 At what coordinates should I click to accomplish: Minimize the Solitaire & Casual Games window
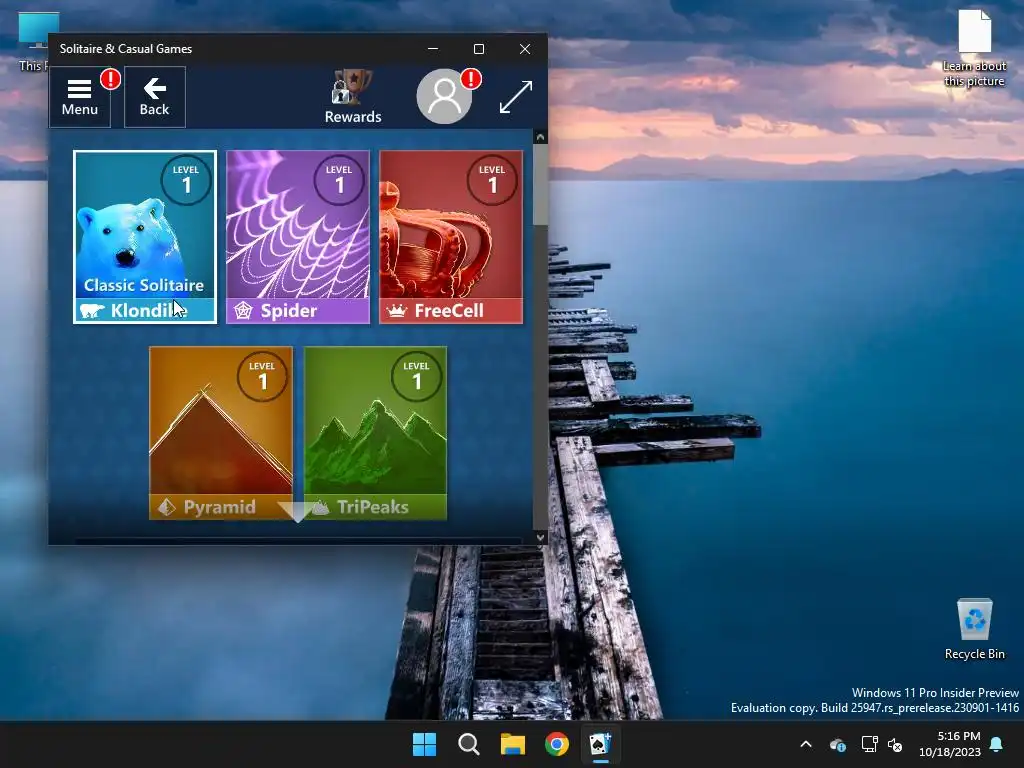coord(433,49)
